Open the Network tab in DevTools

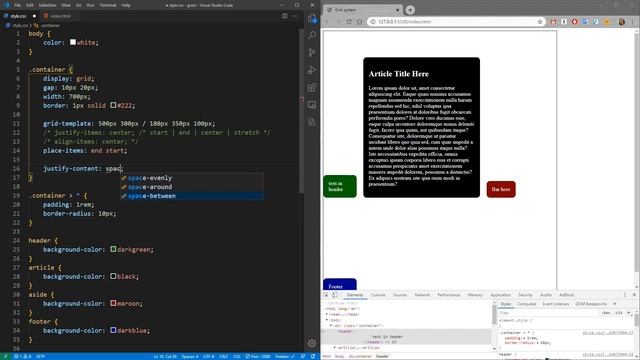[x=422, y=295]
